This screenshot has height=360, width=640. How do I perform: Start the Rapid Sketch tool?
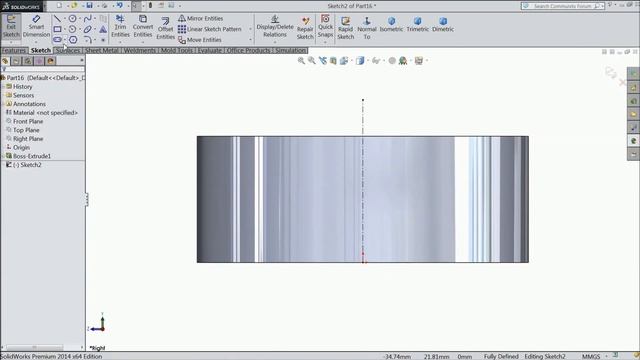point(345,29)
